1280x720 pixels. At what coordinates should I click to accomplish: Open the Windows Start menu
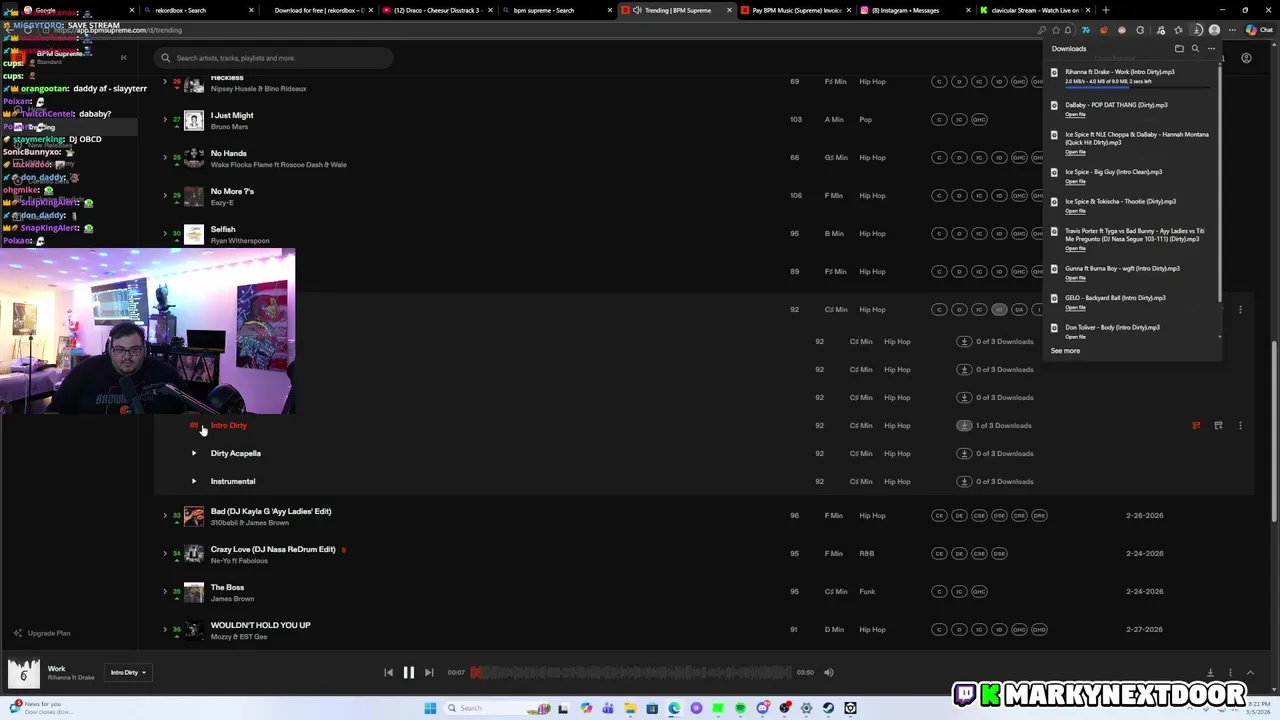pos(430,708)
